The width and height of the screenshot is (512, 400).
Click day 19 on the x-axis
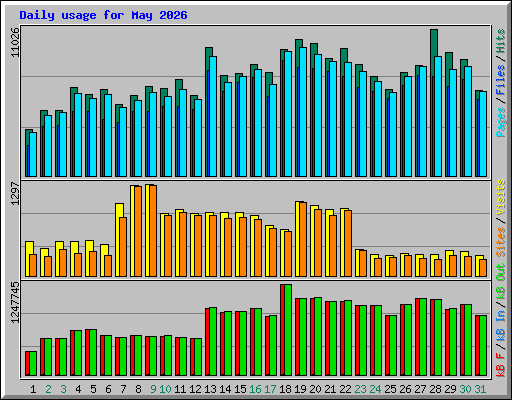300,389
